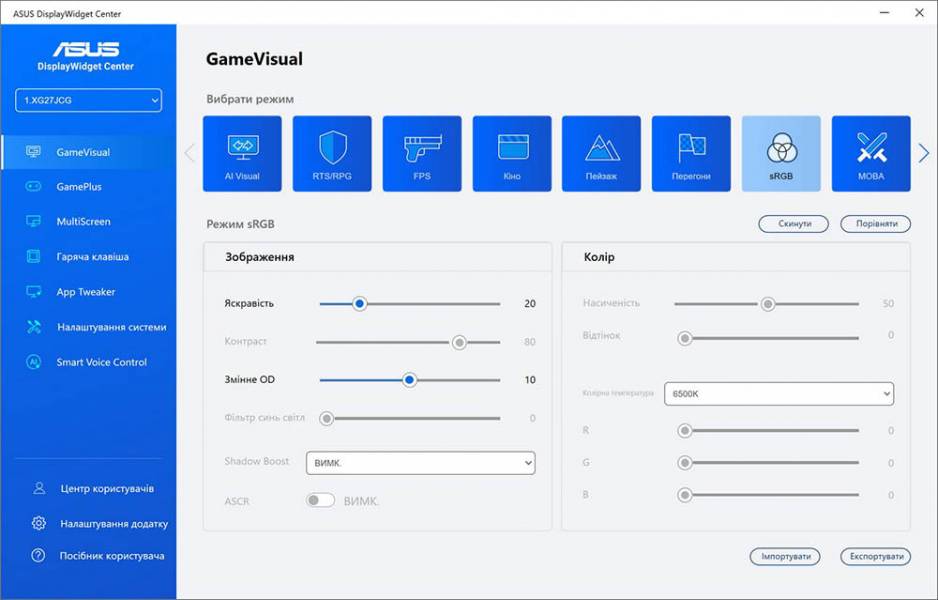Click the Порівняти compare button

[876, 224]
